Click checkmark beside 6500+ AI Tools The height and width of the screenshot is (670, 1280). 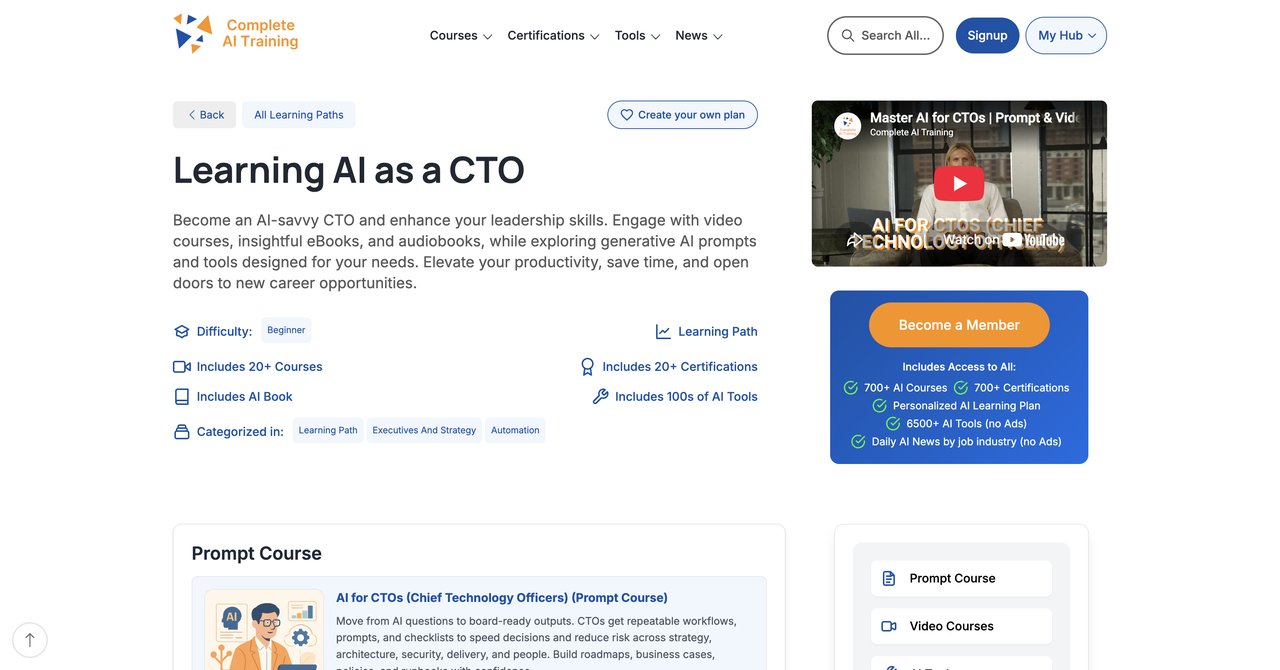click(x=894, y=424)
